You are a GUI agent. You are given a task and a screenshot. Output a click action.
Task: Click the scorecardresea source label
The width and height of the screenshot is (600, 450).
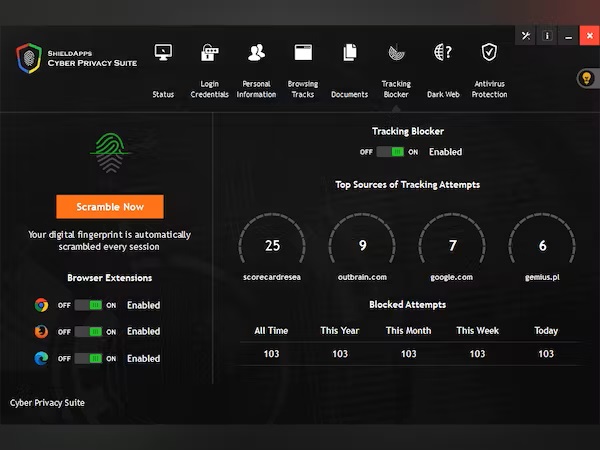point(272,277)
